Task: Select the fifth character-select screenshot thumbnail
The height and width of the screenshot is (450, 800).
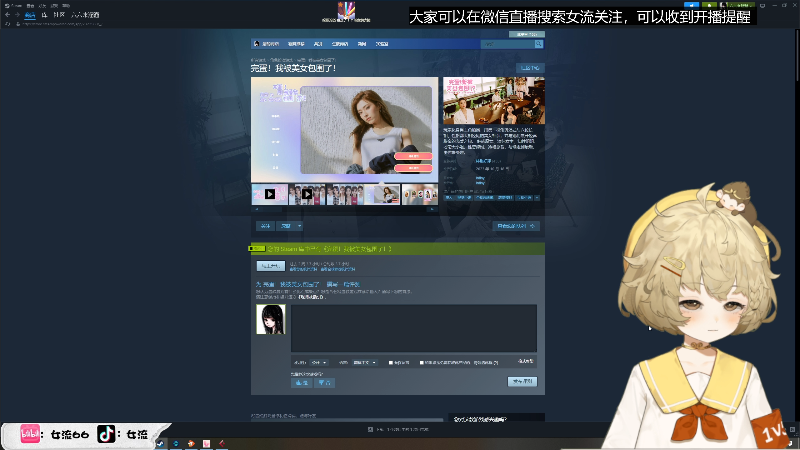Action: pos(419,194)
